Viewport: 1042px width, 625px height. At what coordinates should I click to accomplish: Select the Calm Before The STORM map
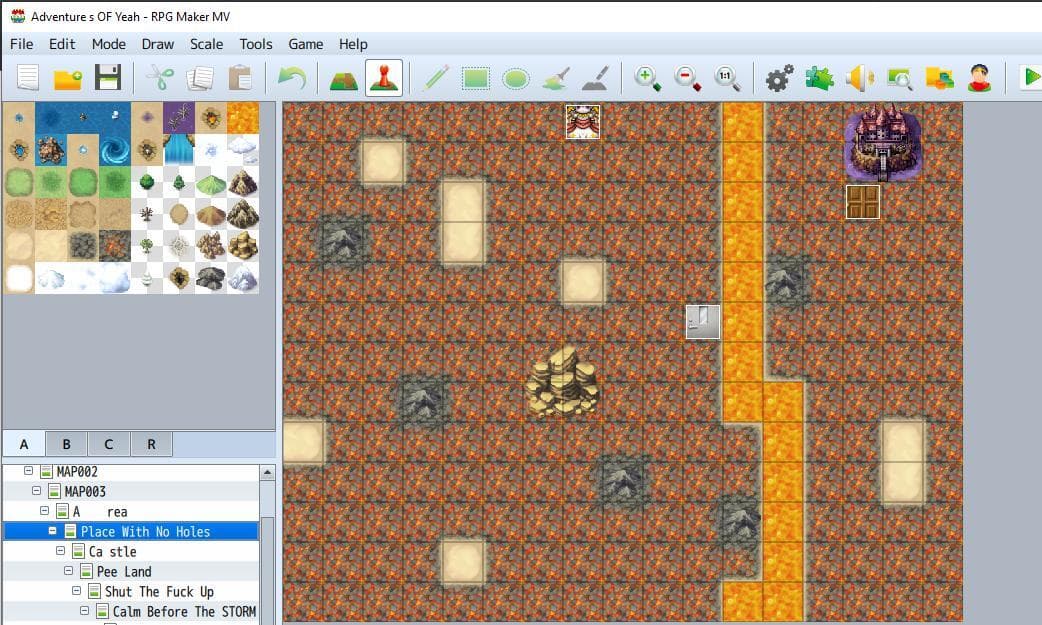(x=184, y=612)
